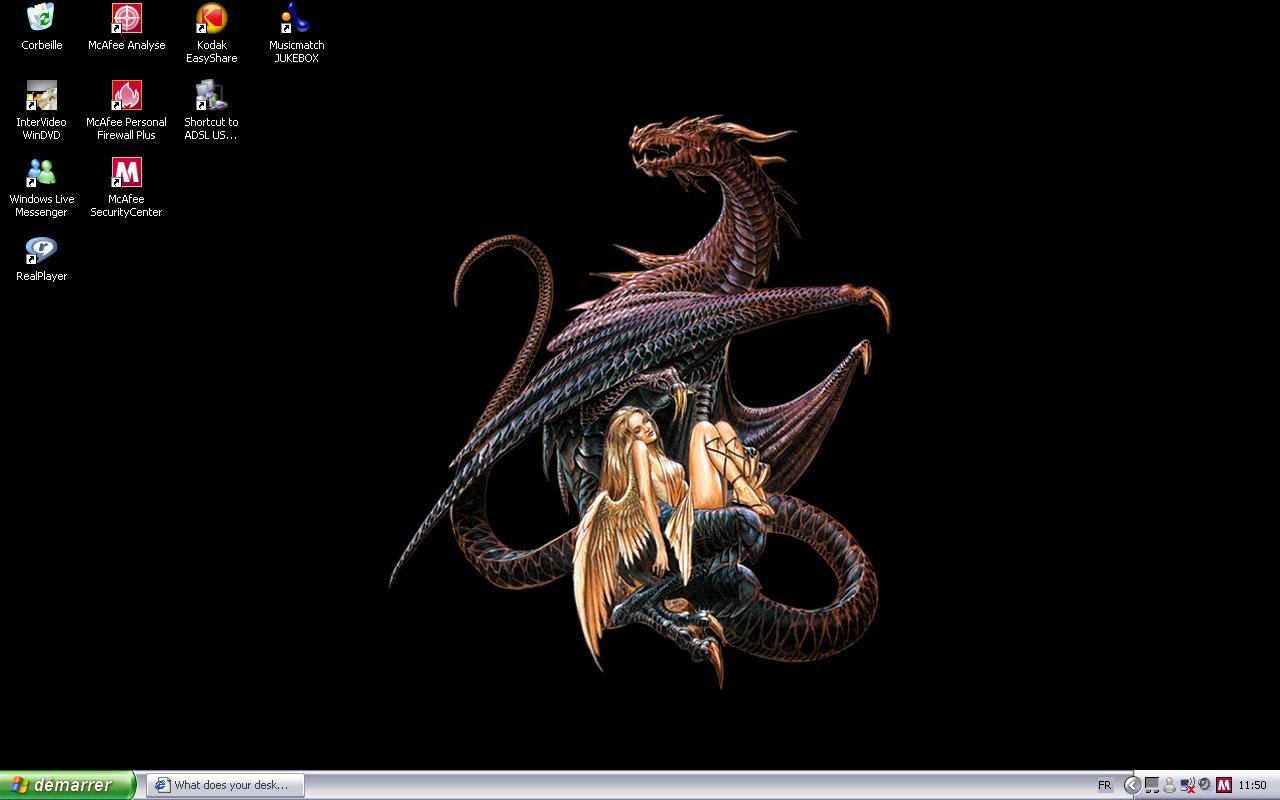
Task: Open the démarrer Start menu
Action: pos(67,785)
